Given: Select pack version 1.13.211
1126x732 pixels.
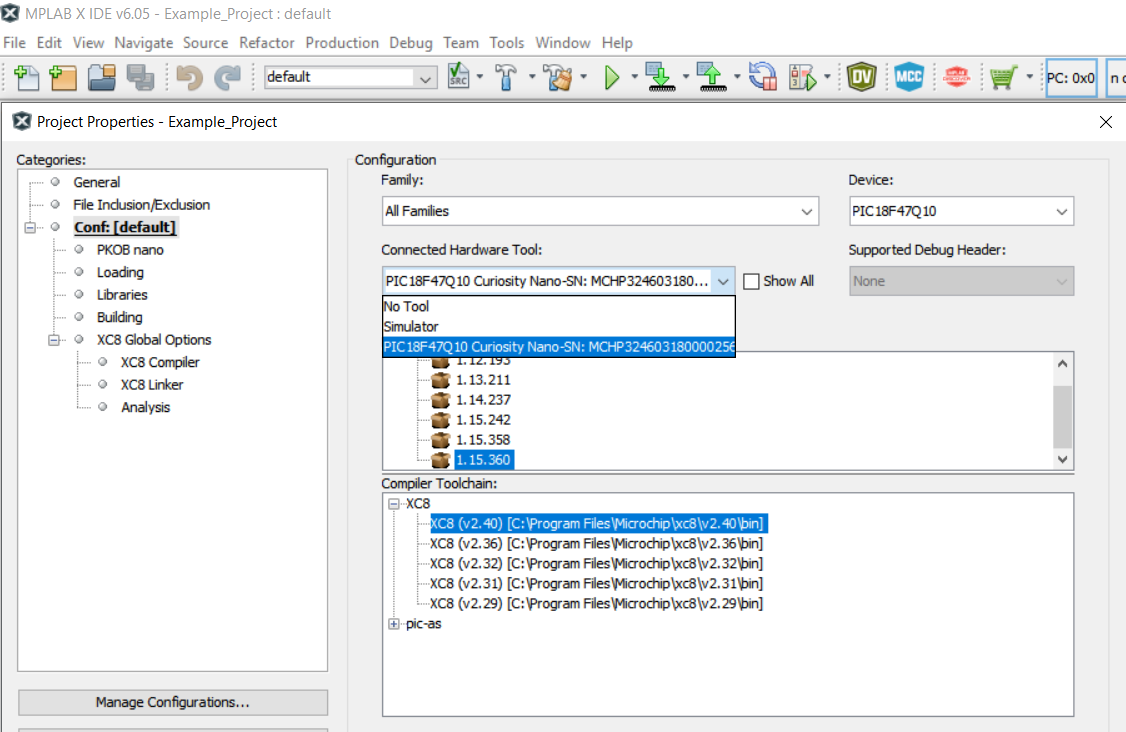Looking at the screenshot, I should 483,380.
